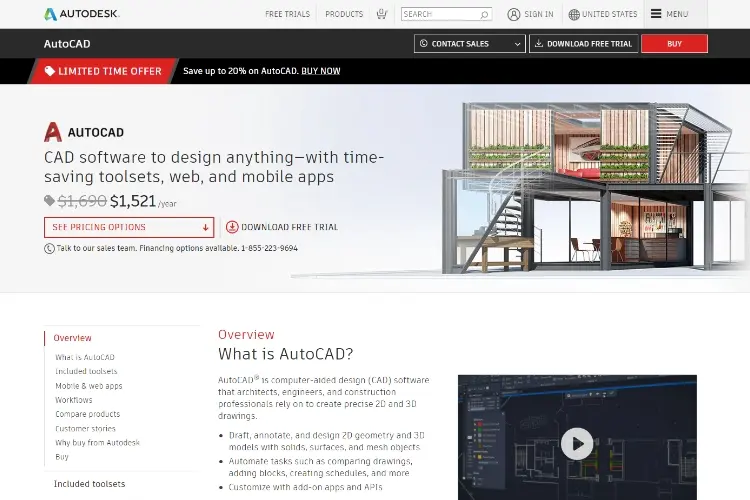Viewport: 750px width, 500px height.
Task: Go to 'Included toolsets' sub-link under Overview
Action: coord(86,371)
